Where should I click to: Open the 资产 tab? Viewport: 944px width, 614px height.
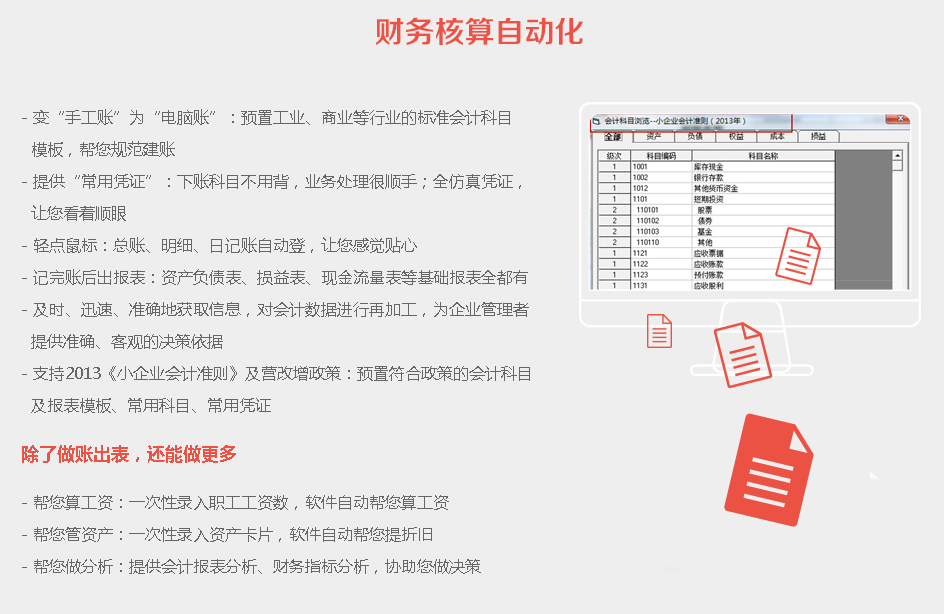tap(653, 136)
